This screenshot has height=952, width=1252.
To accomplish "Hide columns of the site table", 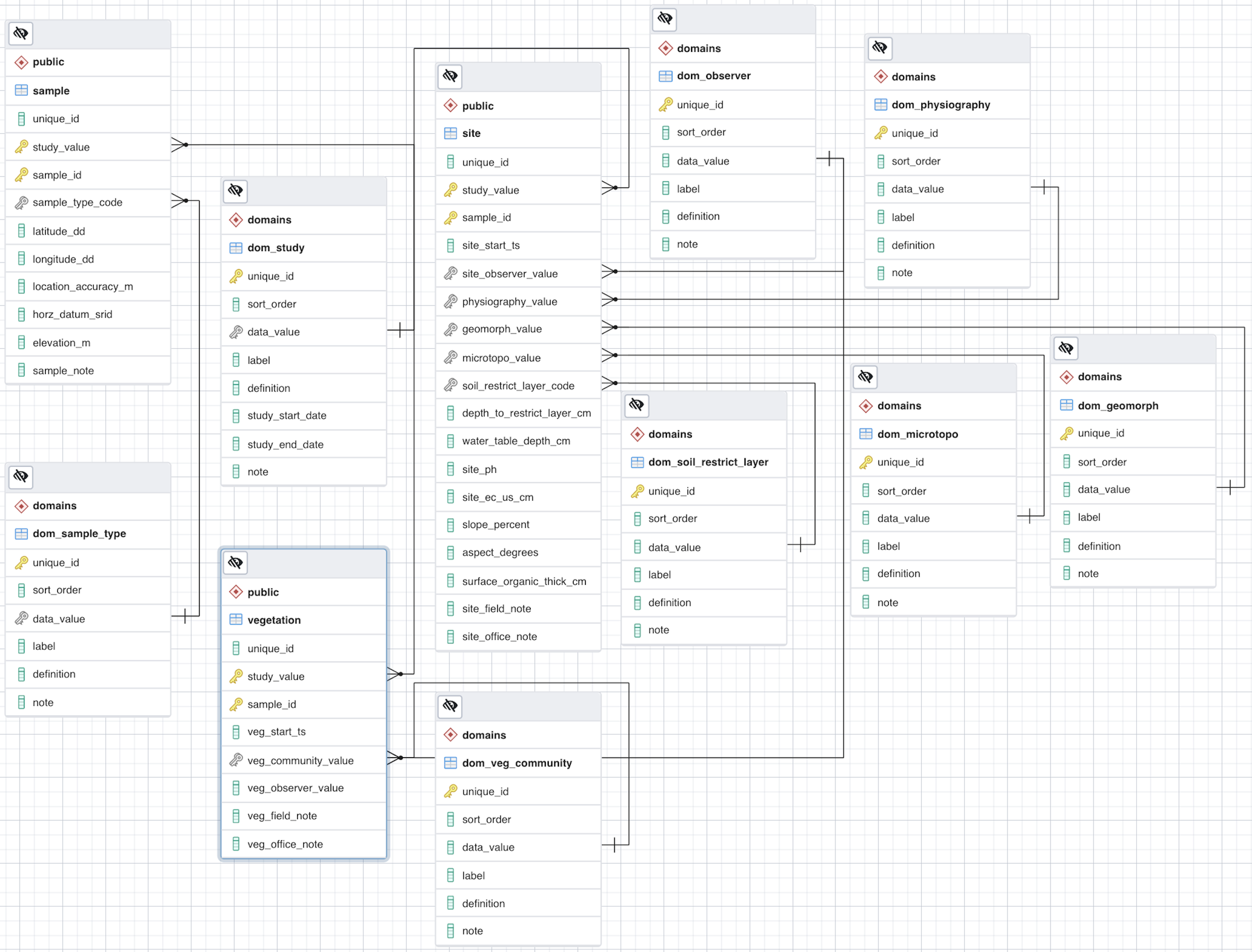I will [450, 77].
